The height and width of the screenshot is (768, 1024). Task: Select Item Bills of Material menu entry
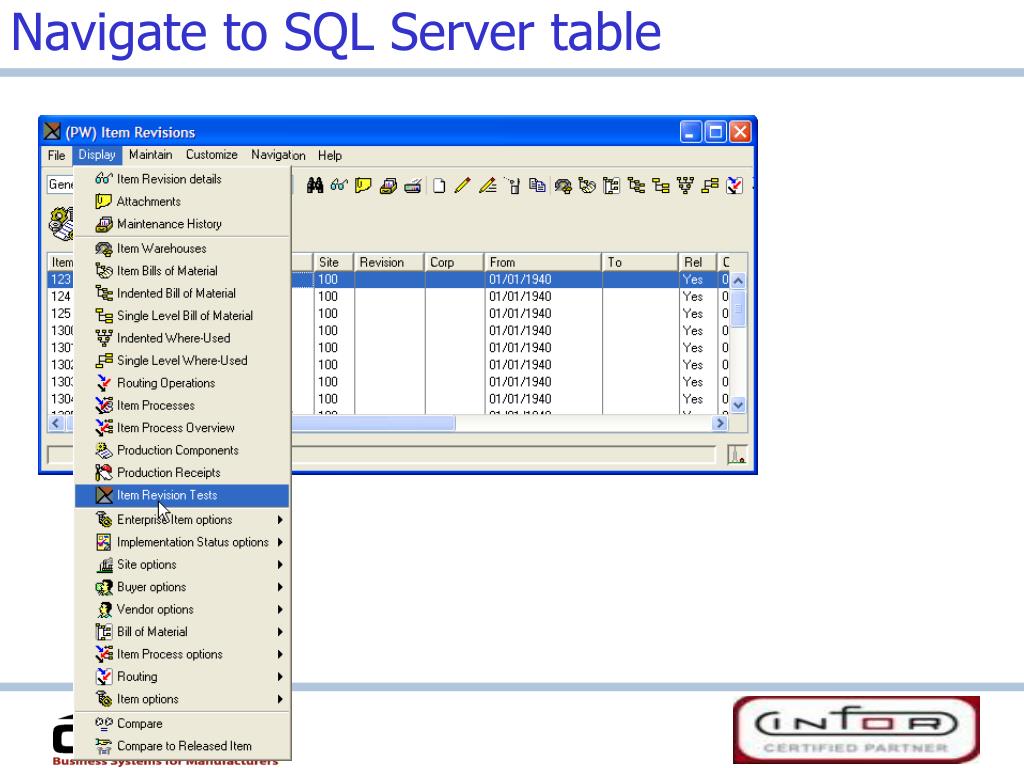(x=182, y=271)
